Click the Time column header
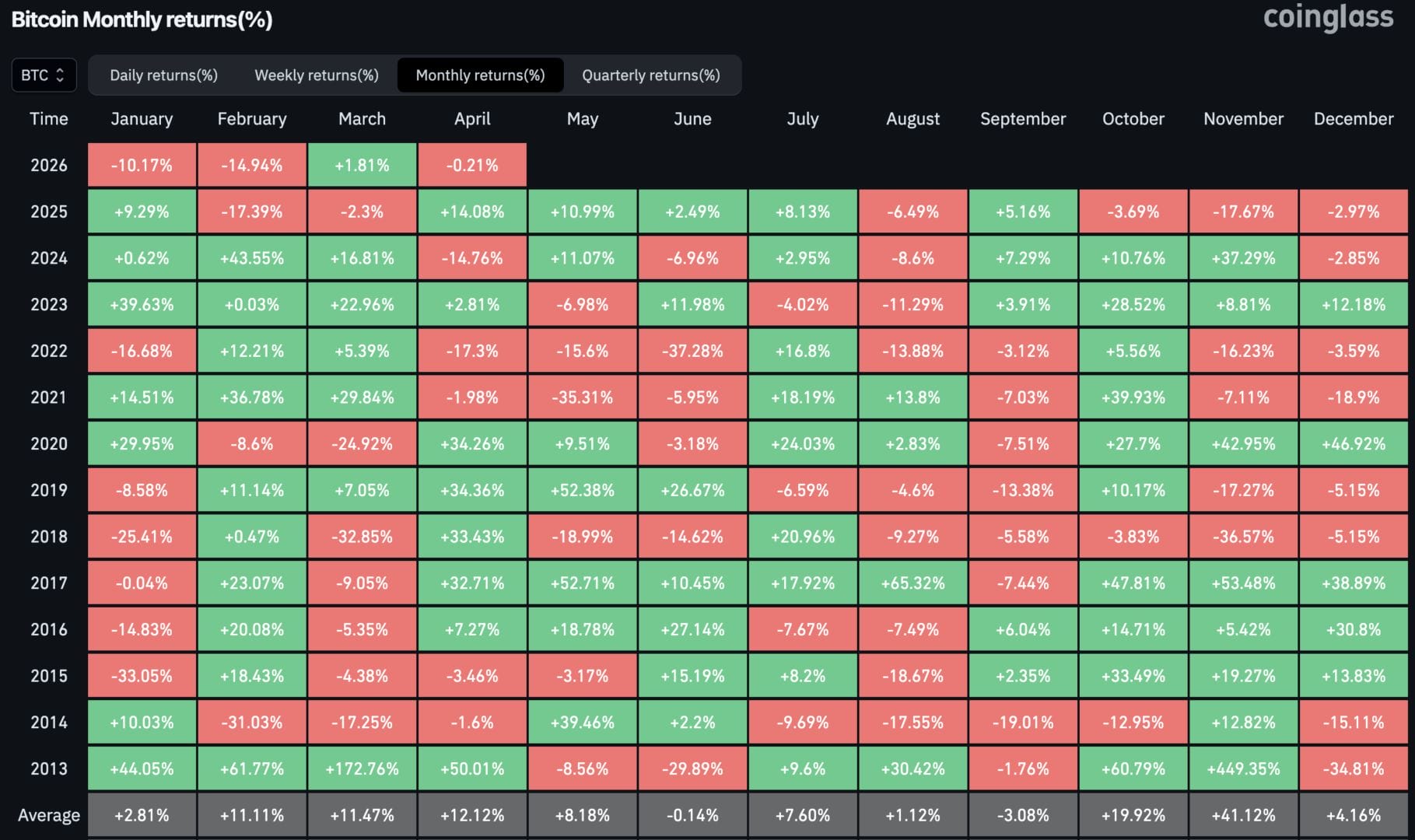1415x840 pixels. 48,119
